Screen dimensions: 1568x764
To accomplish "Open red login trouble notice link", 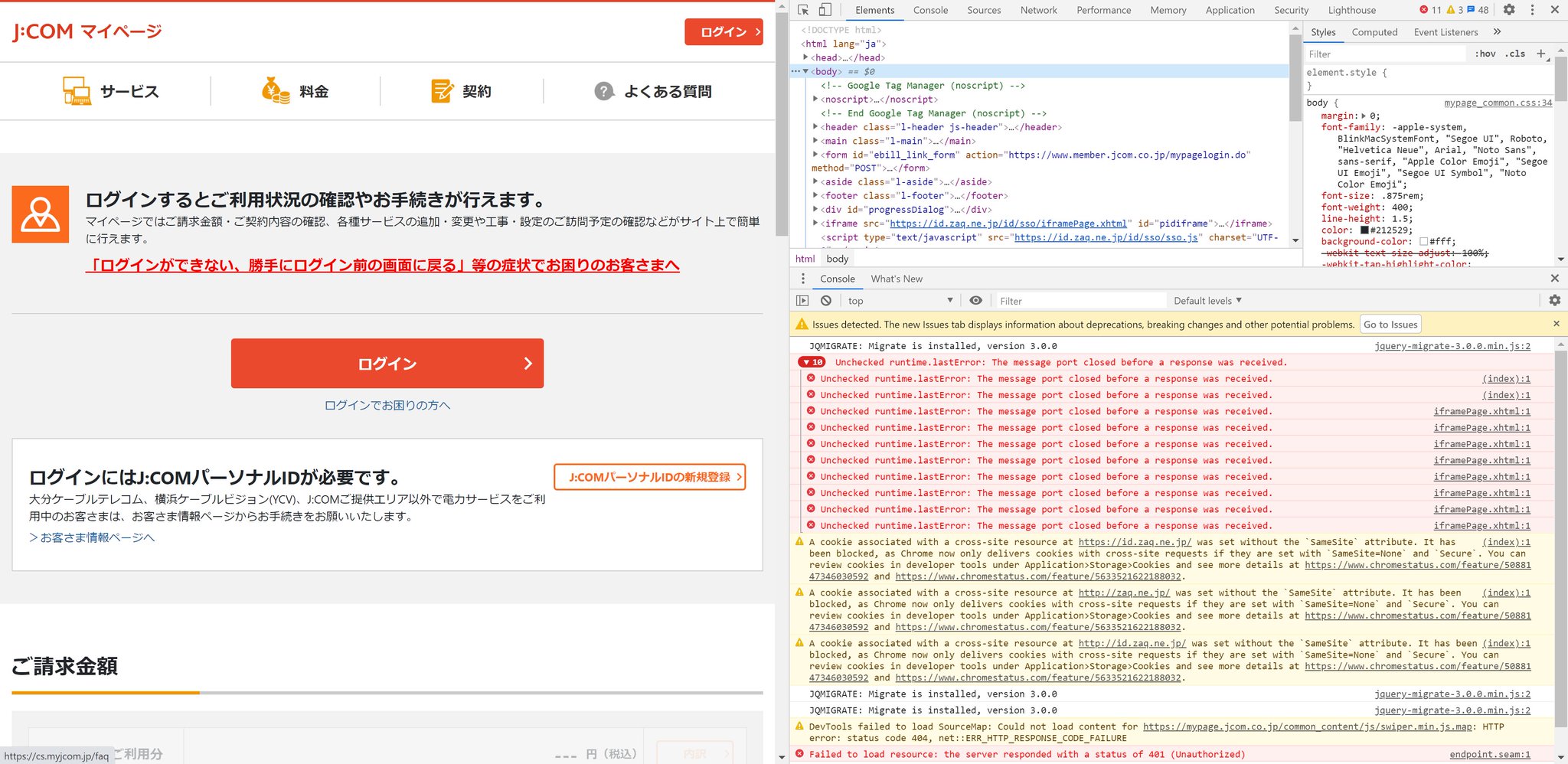I will [382, 265].
